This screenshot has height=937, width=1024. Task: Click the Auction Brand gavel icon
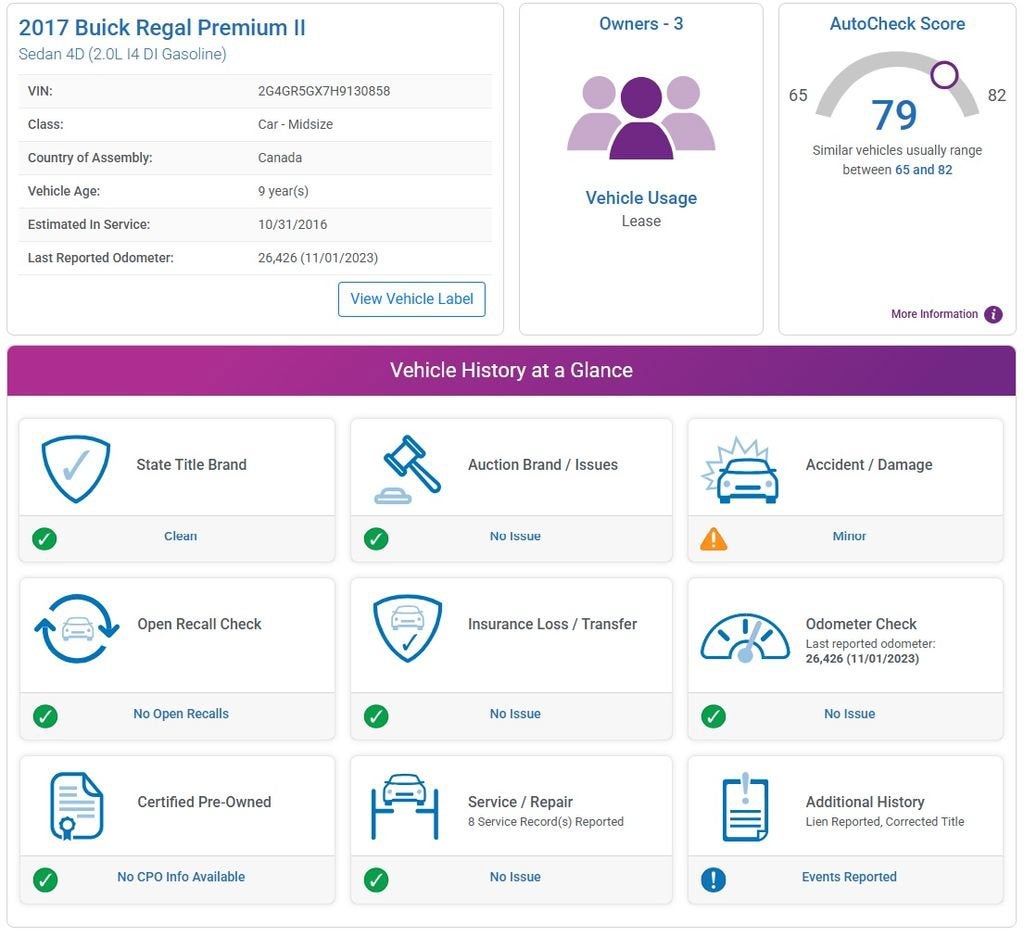(x=408, y=469)
